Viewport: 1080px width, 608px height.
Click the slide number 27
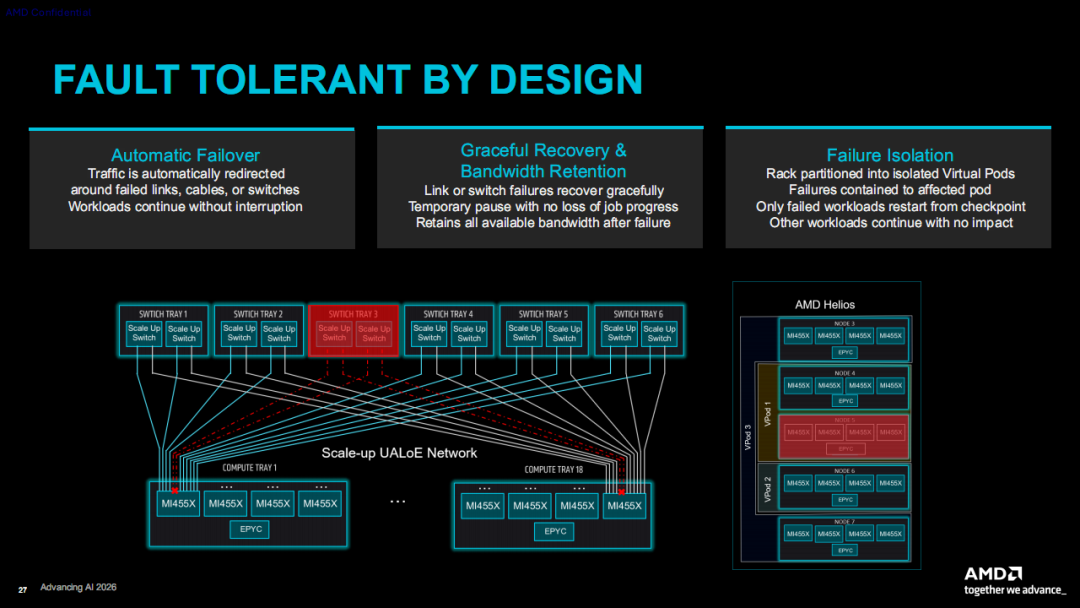point(23,590)
